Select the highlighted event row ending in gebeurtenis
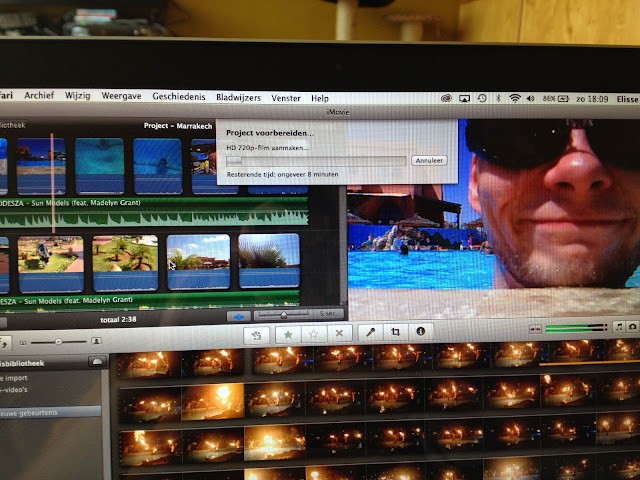This screenshot has height=480, width=640. [50, 412]
